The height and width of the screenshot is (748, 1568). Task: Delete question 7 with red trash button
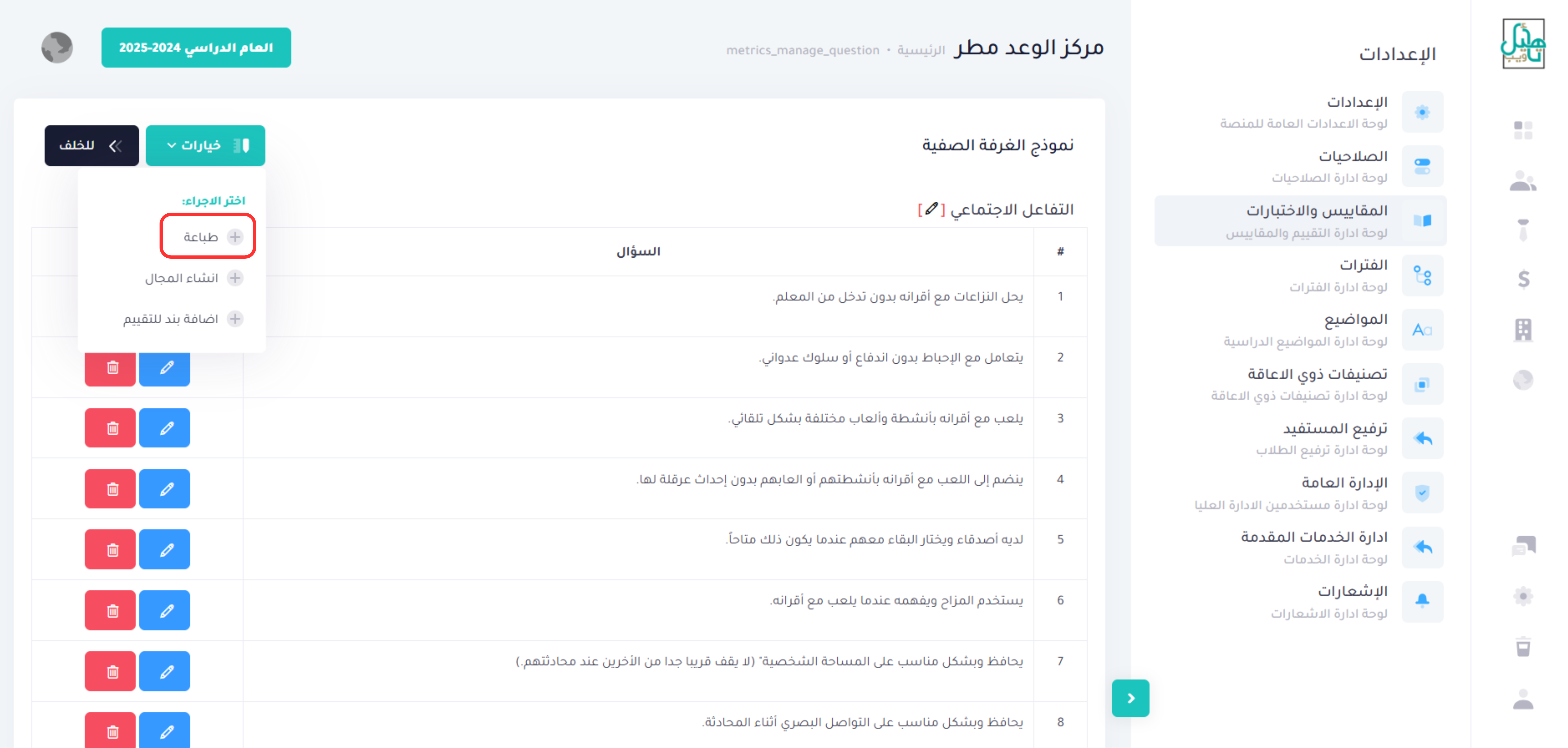click(110, 671)
